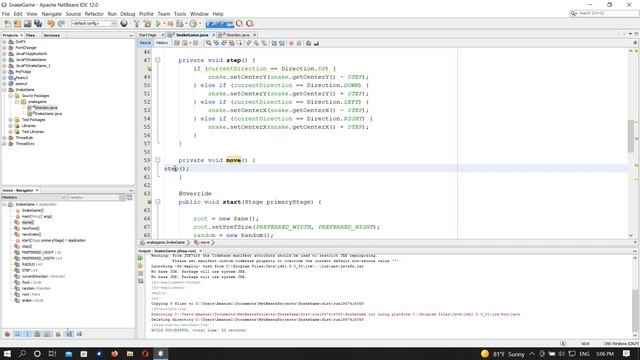This screenshot has height=360, width=640.
Task: Toggle Show Static Members filter in Navigator
Action: coord(27,334)
